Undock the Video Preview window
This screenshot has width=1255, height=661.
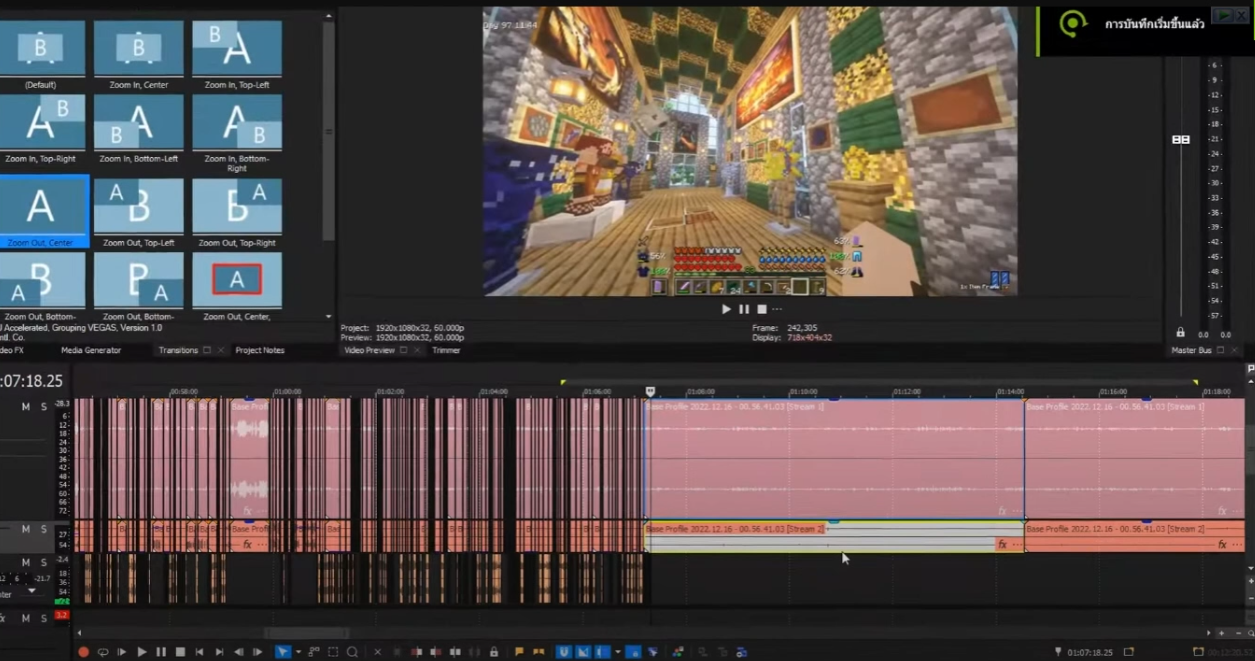404,350
